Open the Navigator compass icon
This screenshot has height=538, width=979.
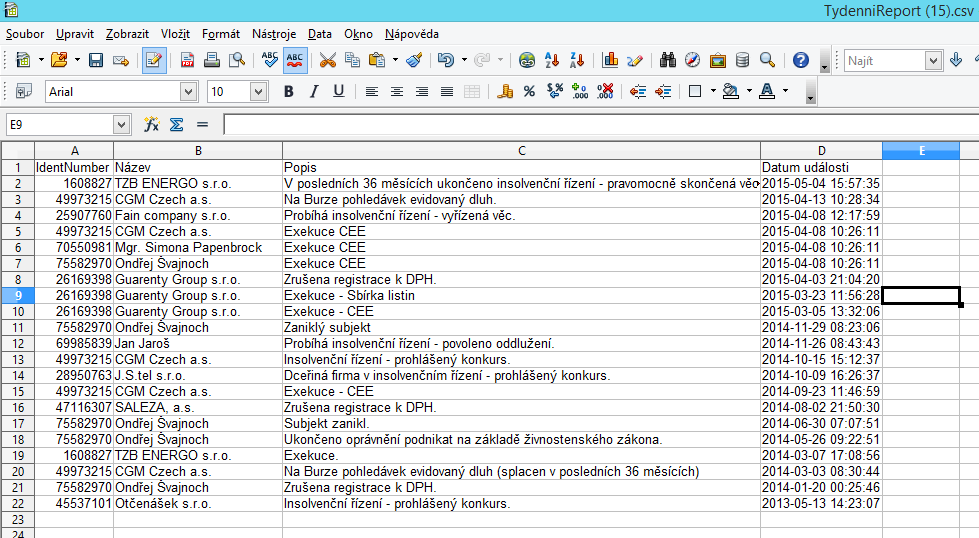692,61
